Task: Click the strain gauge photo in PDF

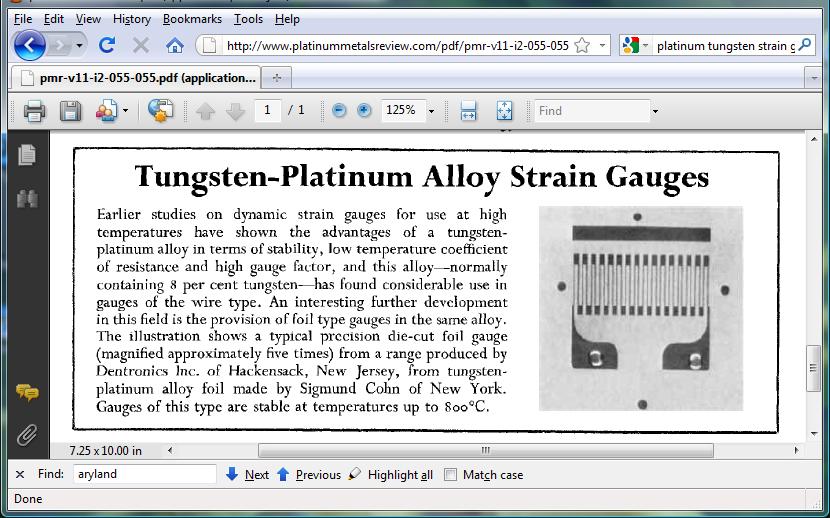Action: (641, 308)
